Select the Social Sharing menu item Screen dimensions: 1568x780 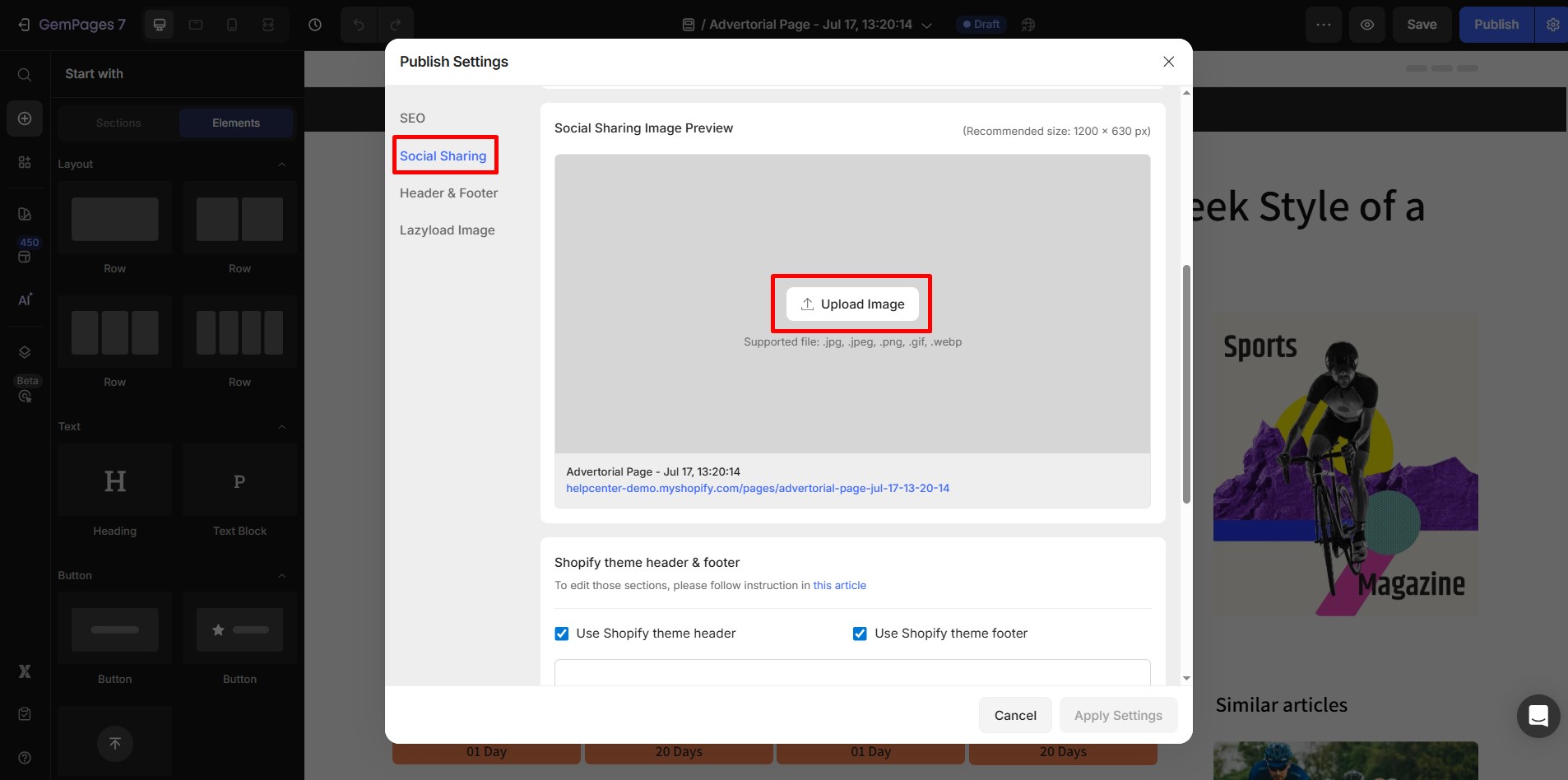pos(443,155)
